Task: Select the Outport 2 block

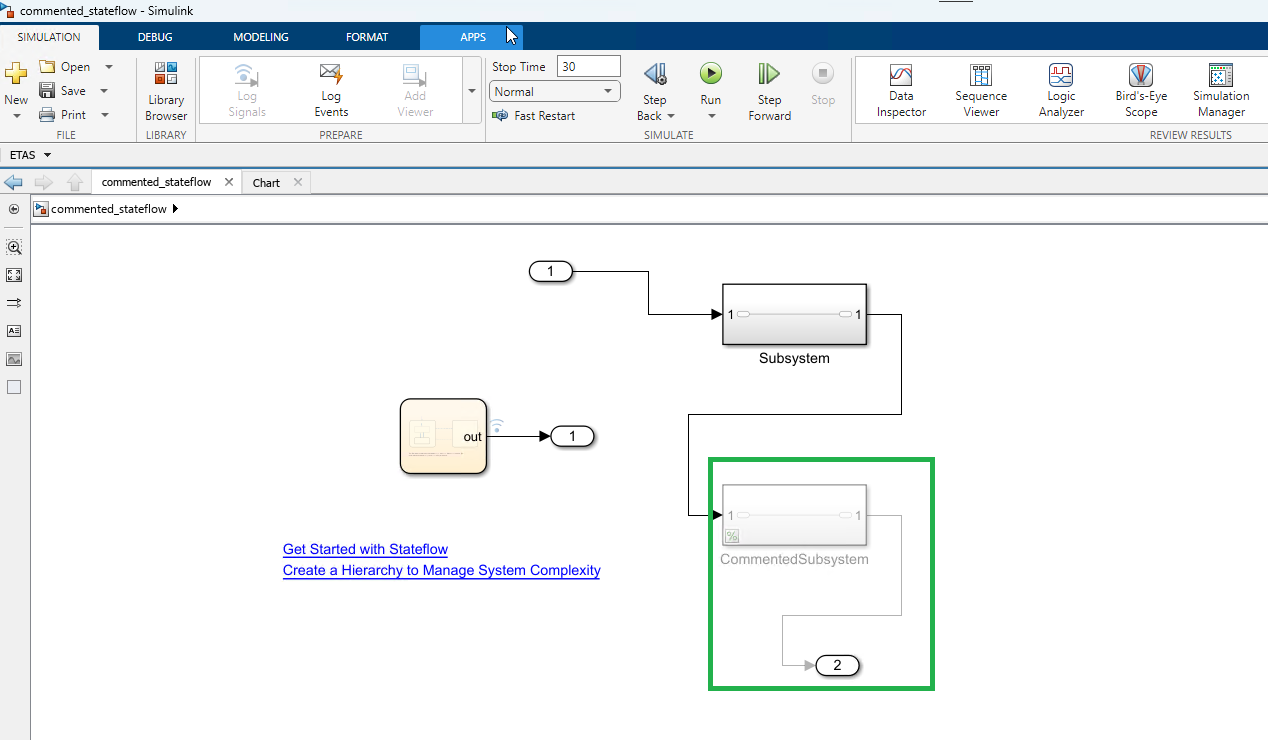Action: click(x=838, y=665)
